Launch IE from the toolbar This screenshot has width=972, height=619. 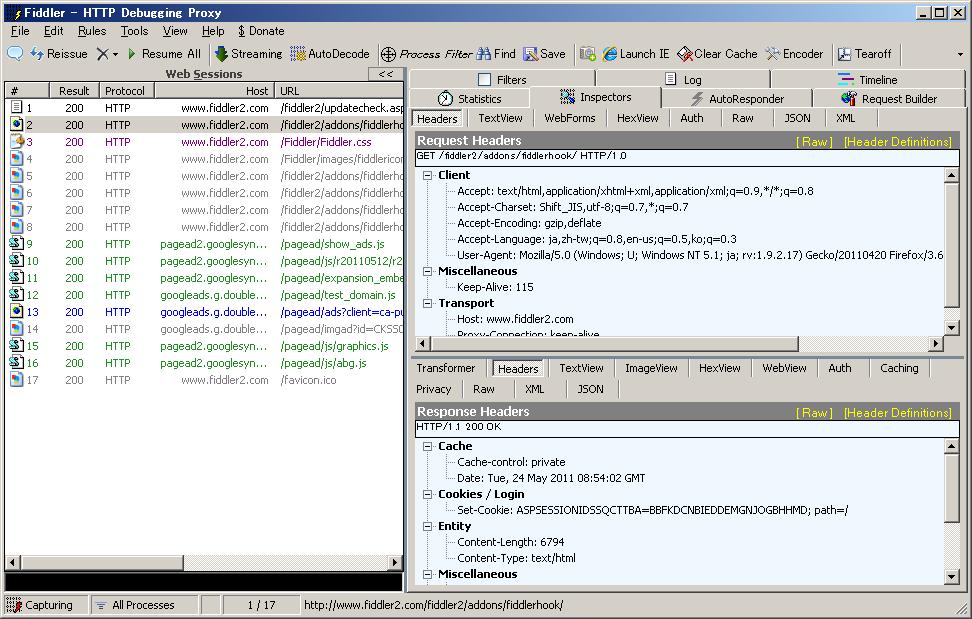(635, 54)
